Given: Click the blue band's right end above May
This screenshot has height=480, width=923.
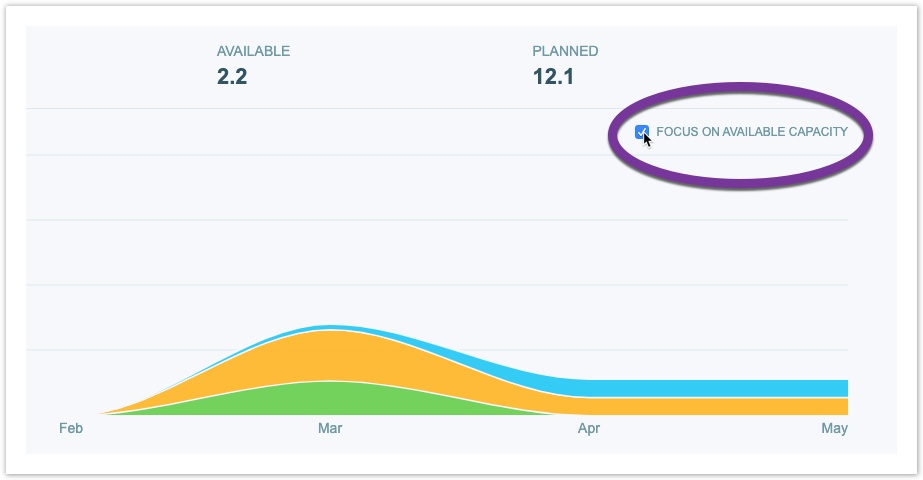Looking at the screenshot, I should pos(843,388).
